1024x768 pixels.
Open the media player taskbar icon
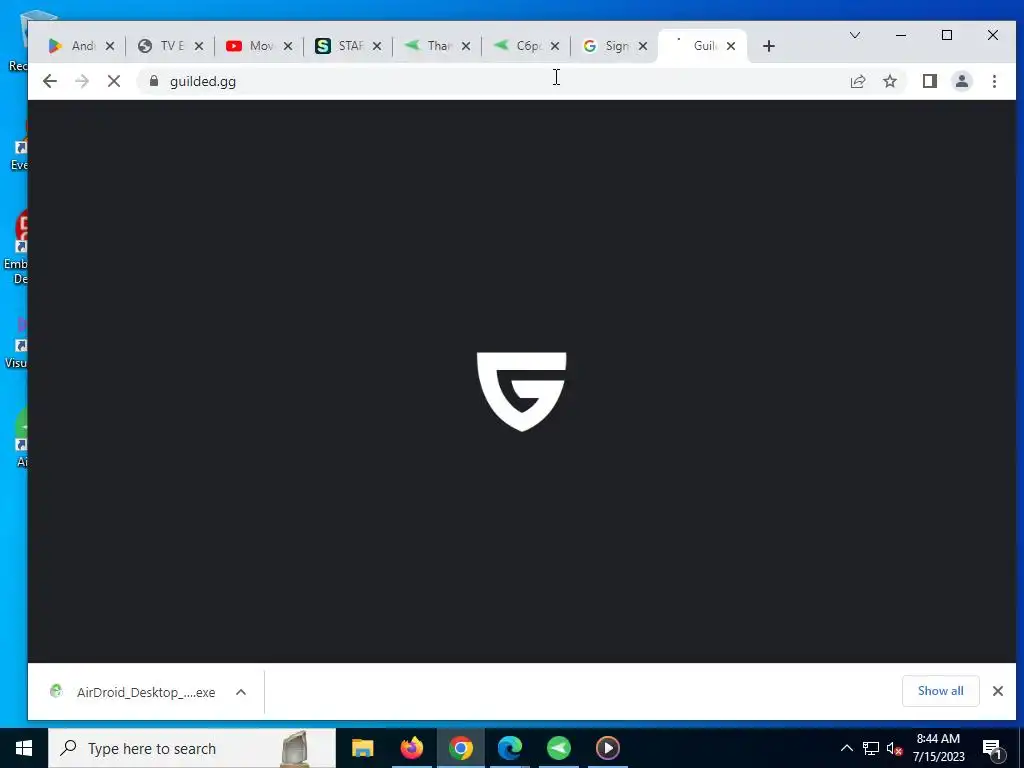(607, 748)
